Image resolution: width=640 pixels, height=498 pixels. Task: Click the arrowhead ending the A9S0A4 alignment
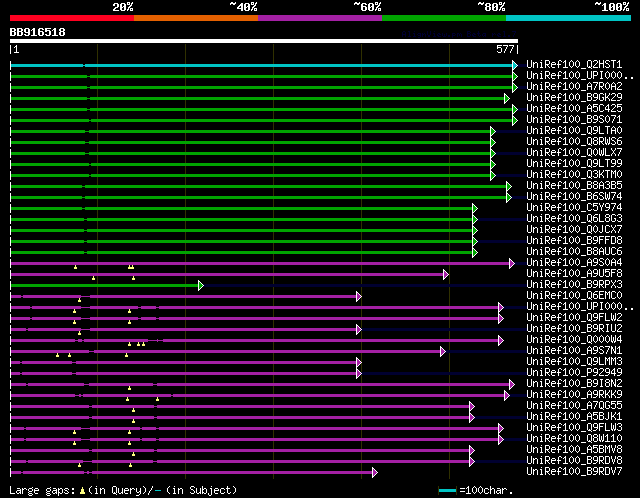512,264
